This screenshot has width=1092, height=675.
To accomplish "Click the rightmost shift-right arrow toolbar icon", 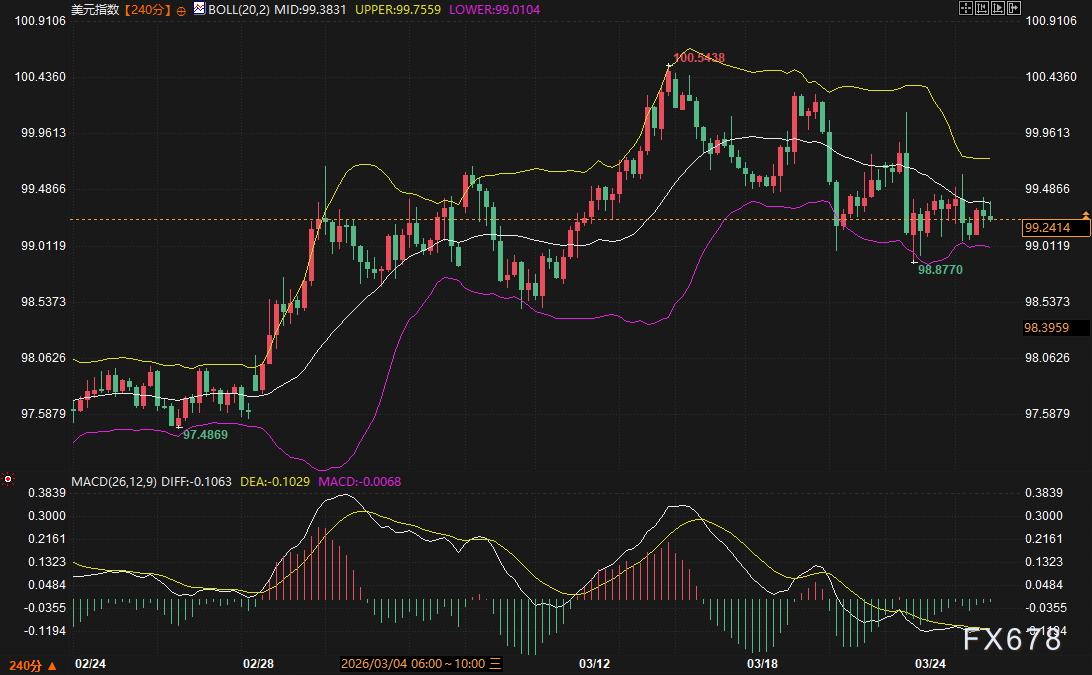I will coord(1012,8).
